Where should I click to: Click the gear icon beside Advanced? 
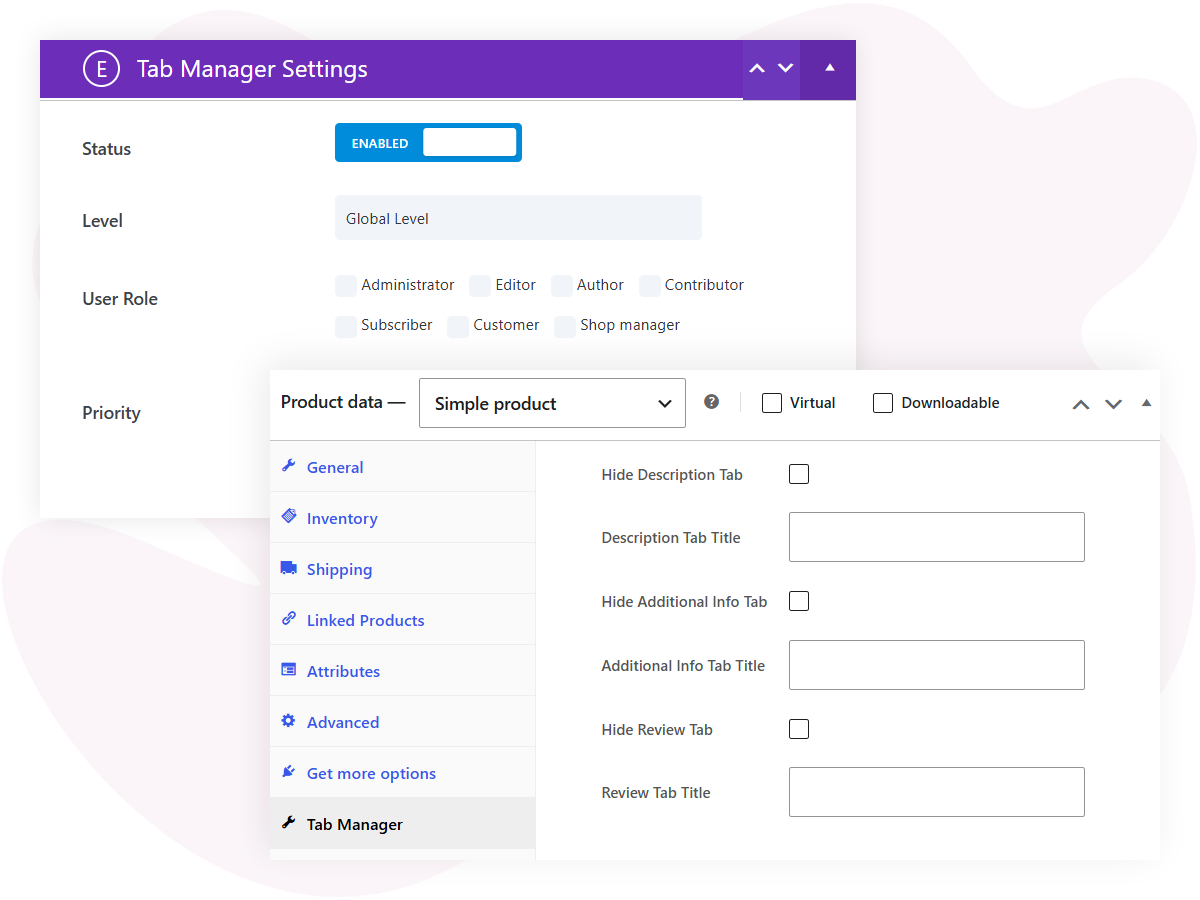289,720
